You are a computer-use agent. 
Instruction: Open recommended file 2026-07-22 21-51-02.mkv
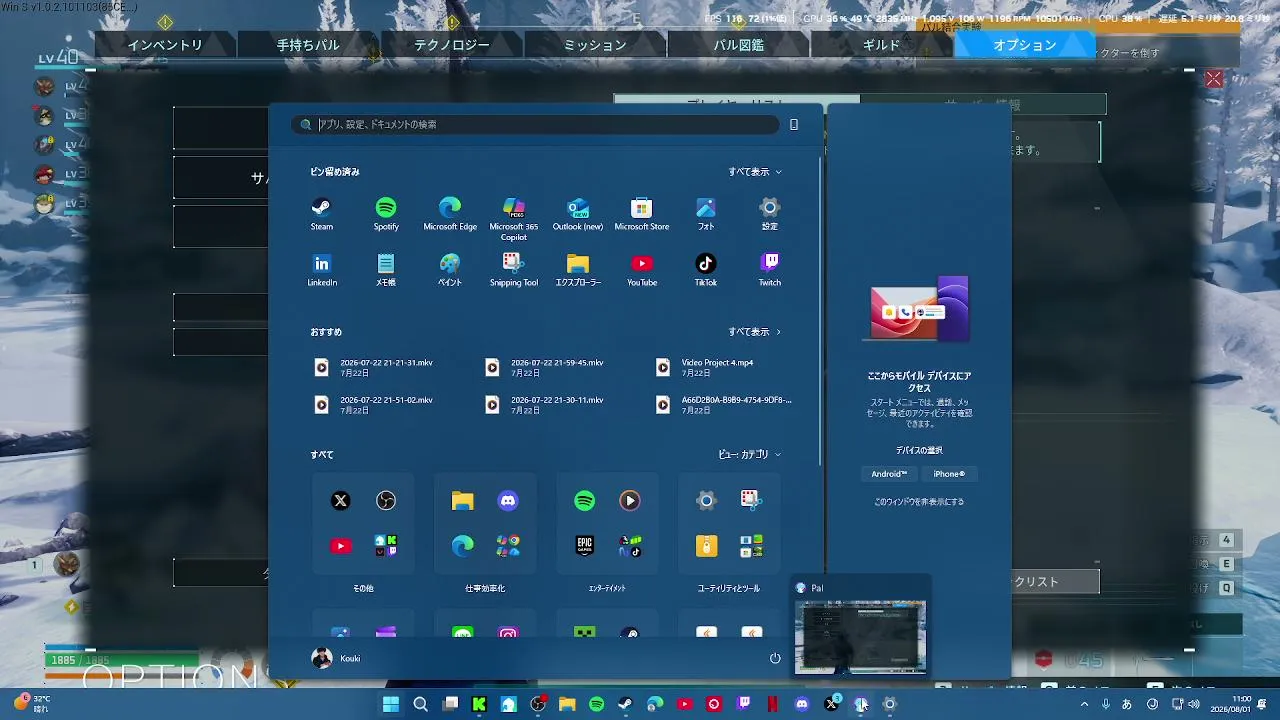[375, 404]
